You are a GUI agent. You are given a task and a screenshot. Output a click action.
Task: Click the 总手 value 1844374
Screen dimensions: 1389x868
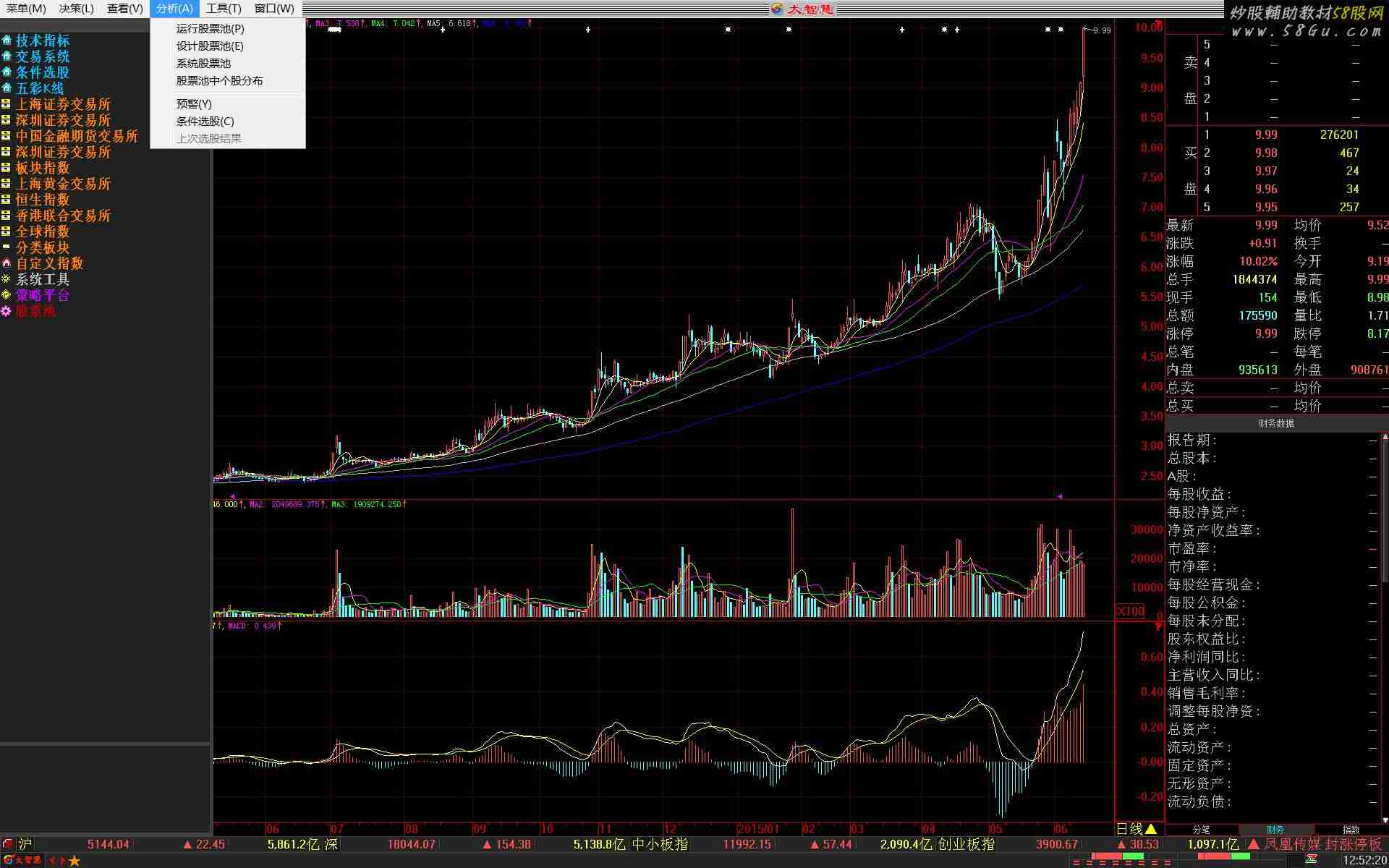click(1254, 279)
